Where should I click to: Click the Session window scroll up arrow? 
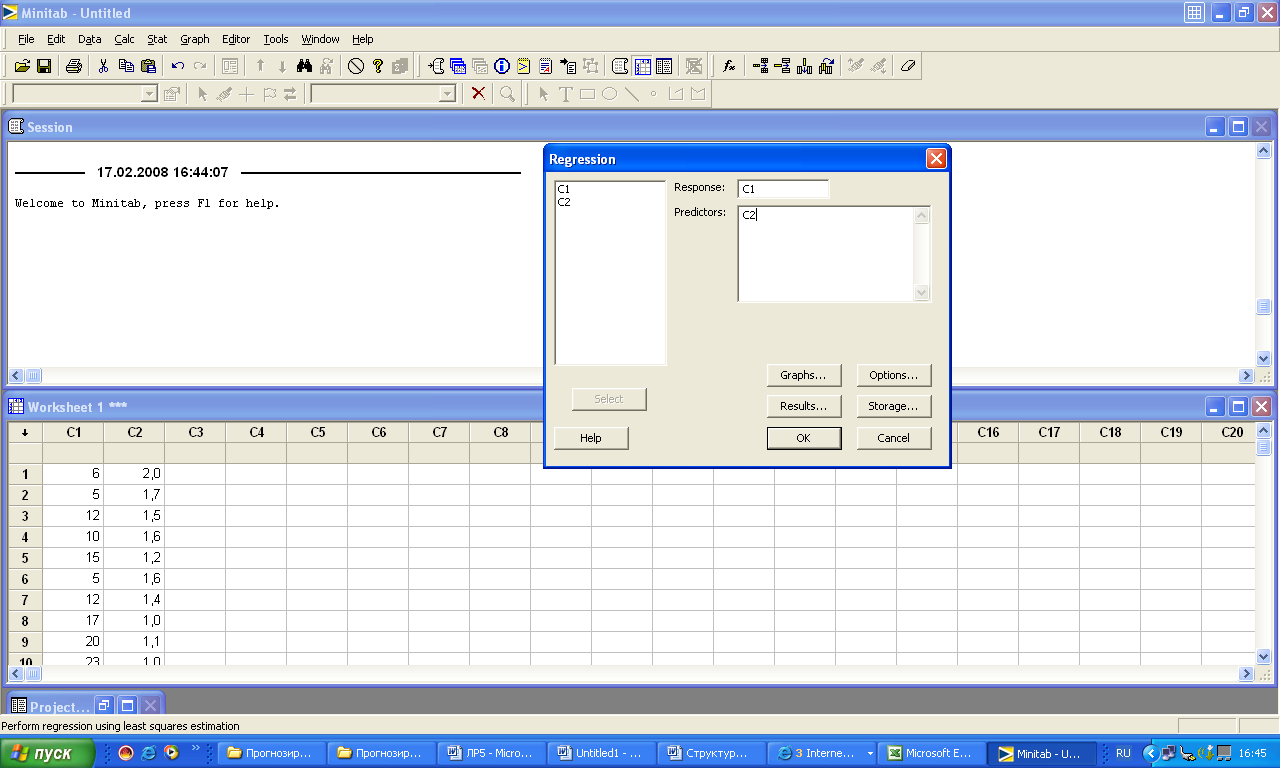pos(1264,151)
